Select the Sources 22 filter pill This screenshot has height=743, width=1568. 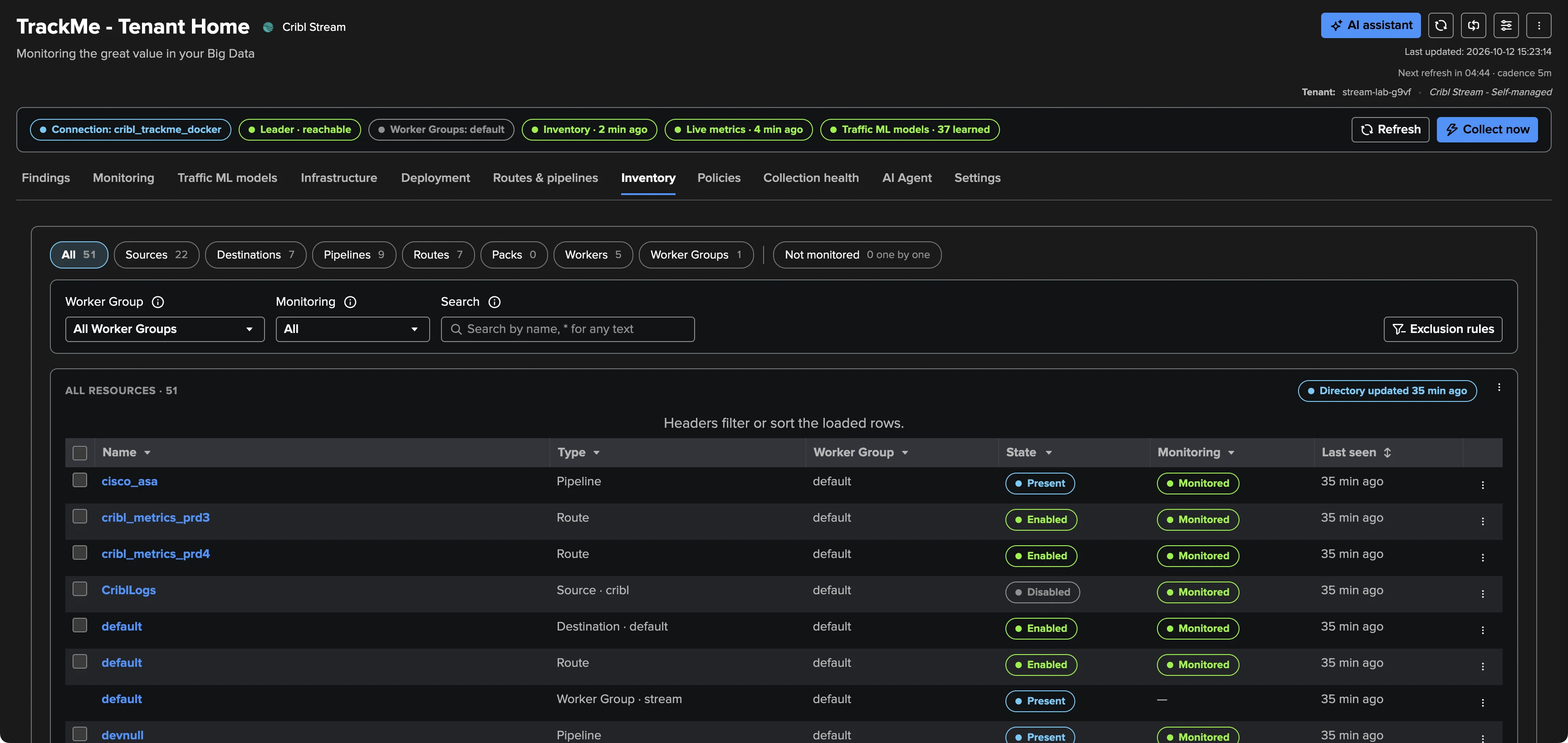(157, 255)
